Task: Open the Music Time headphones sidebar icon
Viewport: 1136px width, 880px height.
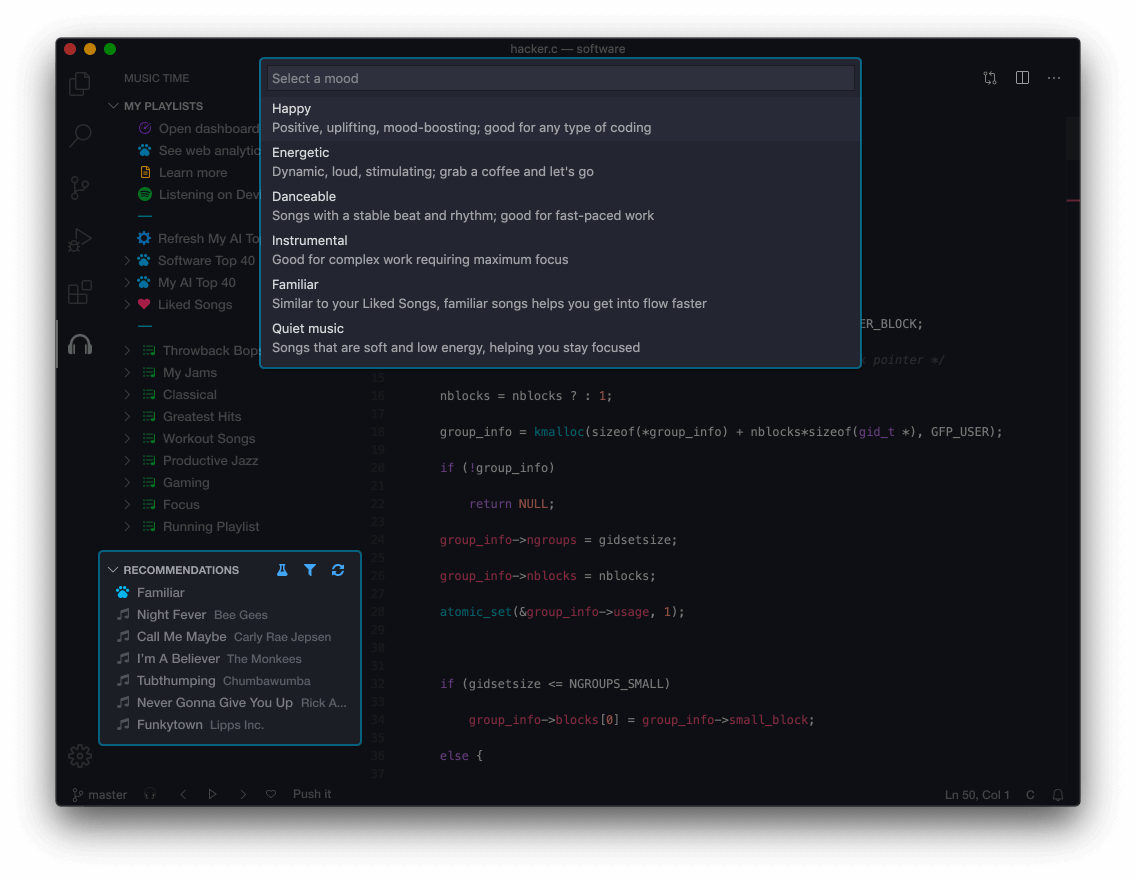Action: 80,345
